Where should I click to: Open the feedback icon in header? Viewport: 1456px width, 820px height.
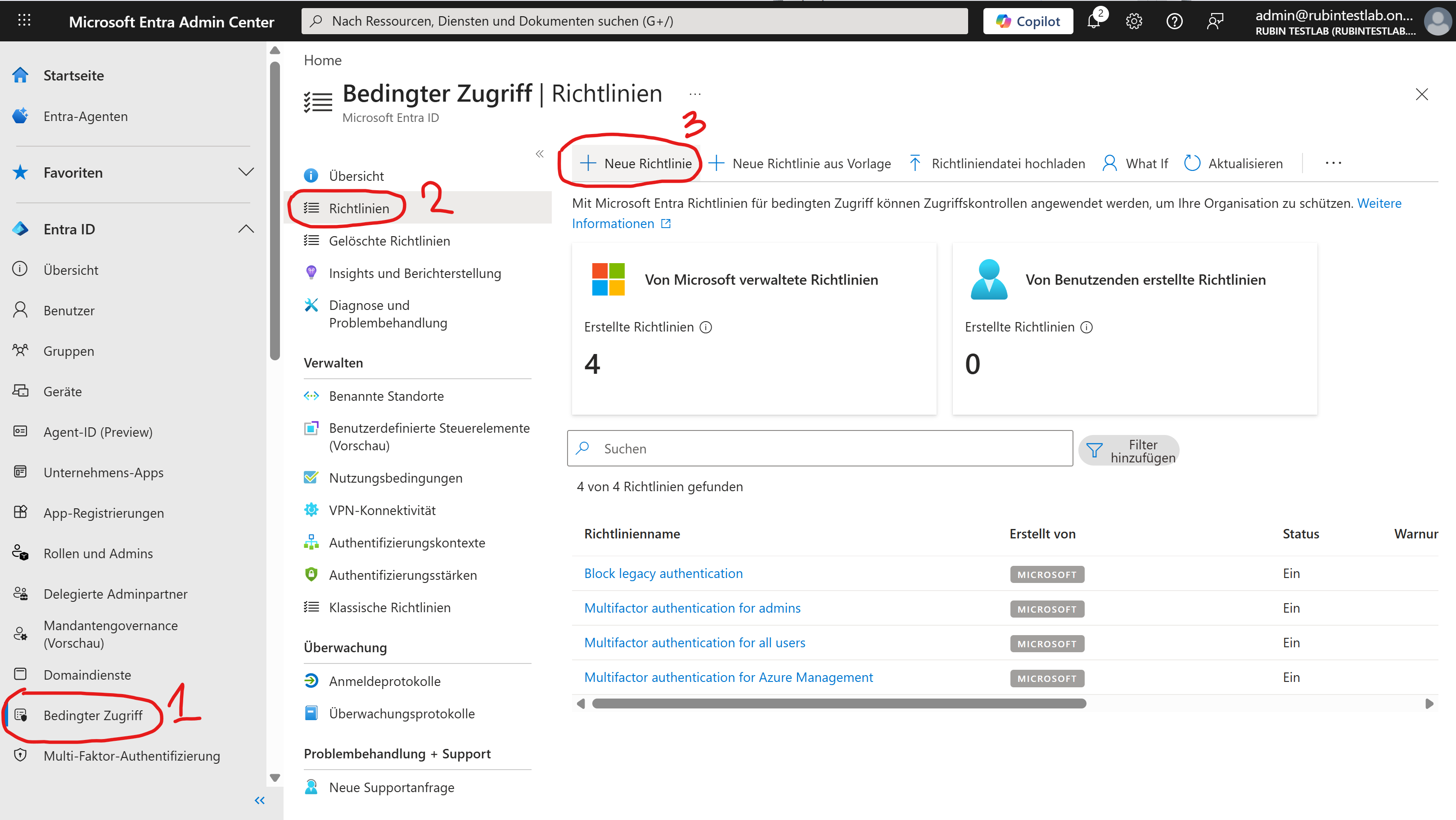[x=1215, y=22]
